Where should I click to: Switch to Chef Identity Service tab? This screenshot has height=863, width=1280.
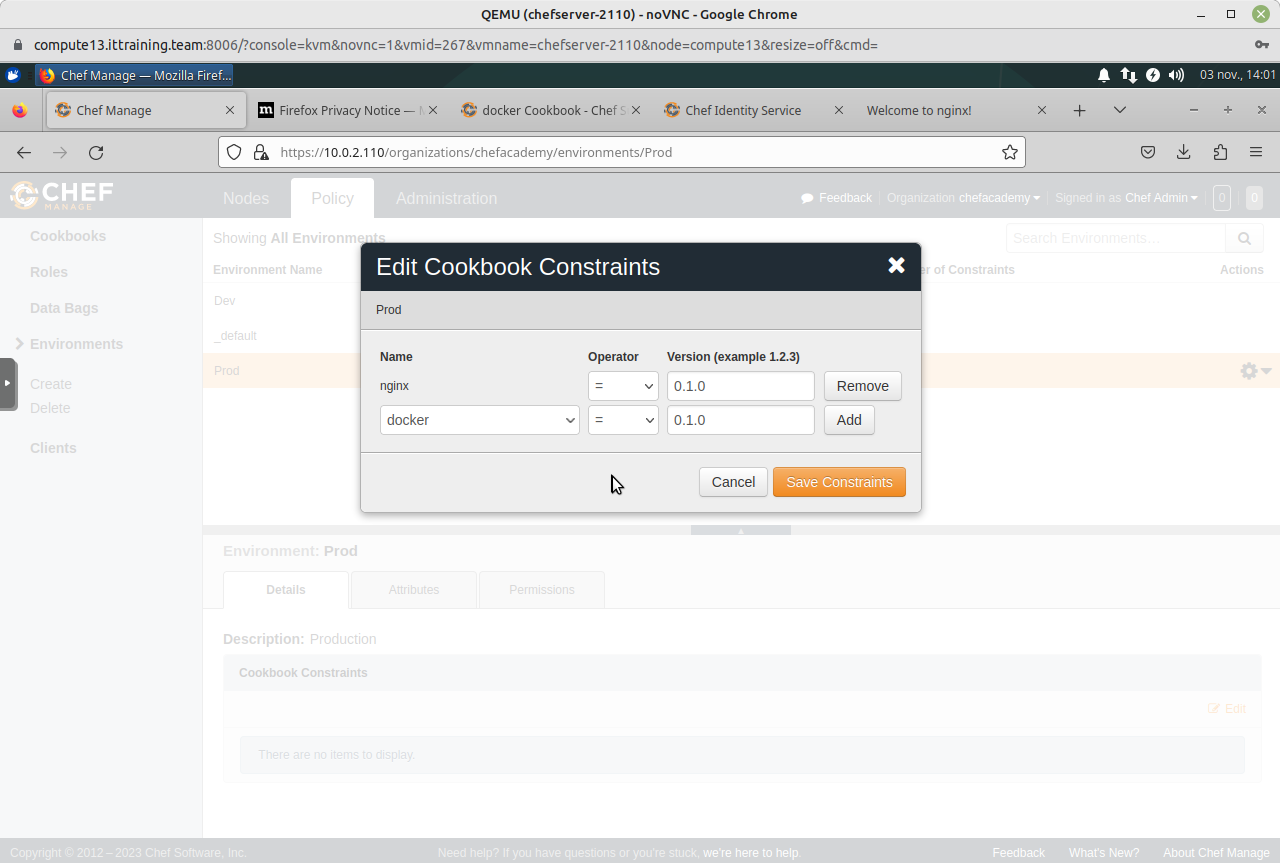click(752, 110)
